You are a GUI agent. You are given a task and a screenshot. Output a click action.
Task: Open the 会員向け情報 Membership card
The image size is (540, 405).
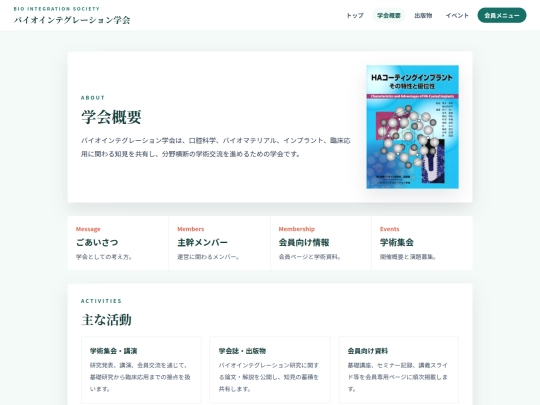(321, 243)
